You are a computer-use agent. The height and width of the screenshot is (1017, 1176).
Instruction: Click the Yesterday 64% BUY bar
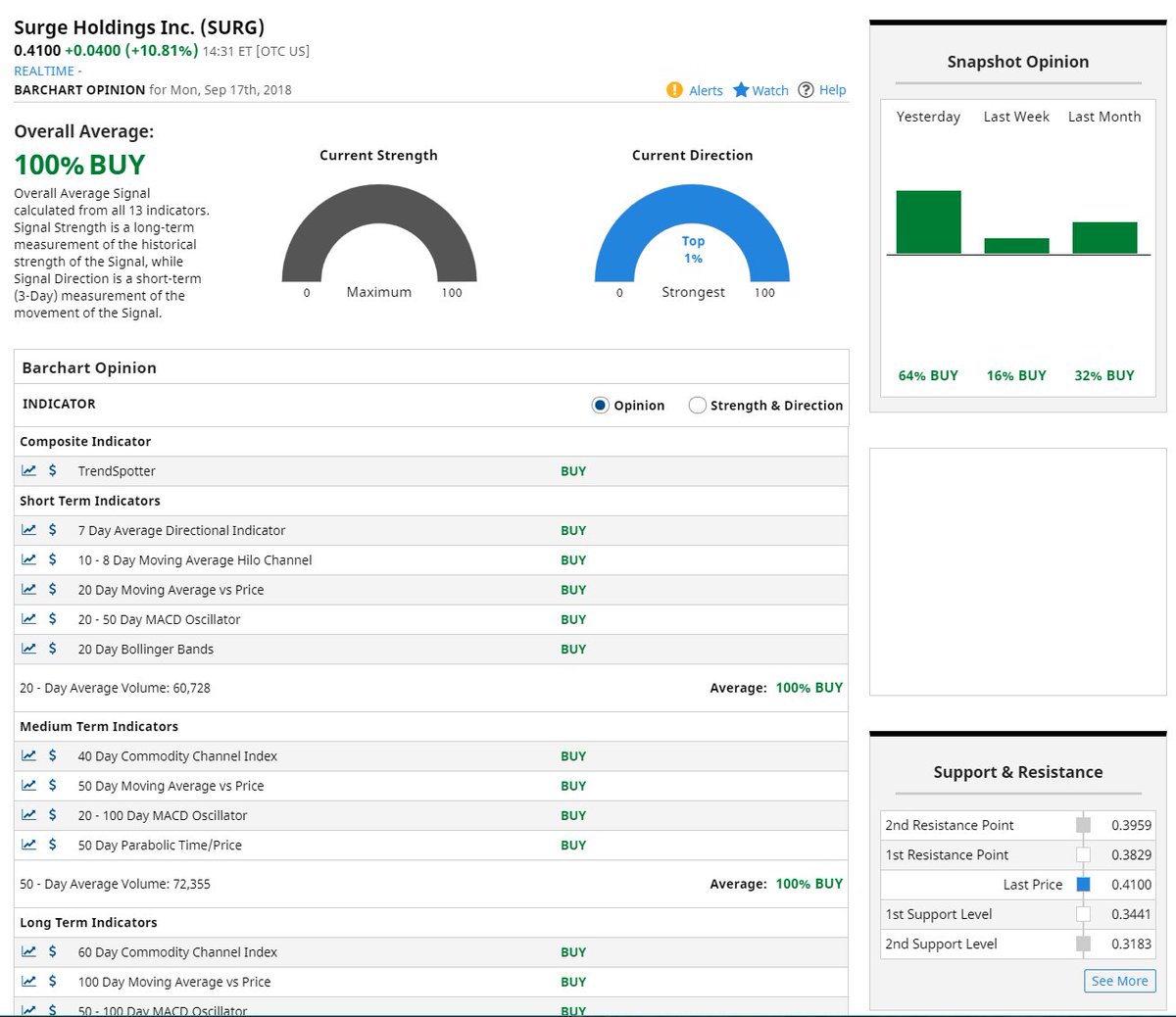click(928, 222)
